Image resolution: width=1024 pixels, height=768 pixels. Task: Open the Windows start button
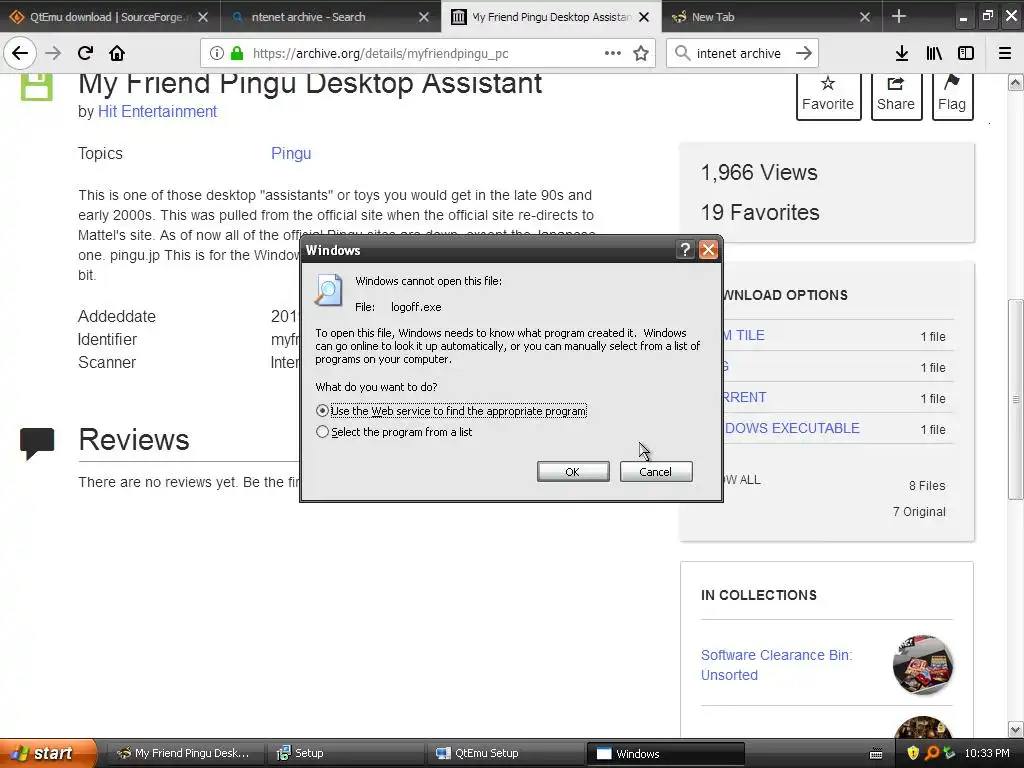[x=48, y=753]
